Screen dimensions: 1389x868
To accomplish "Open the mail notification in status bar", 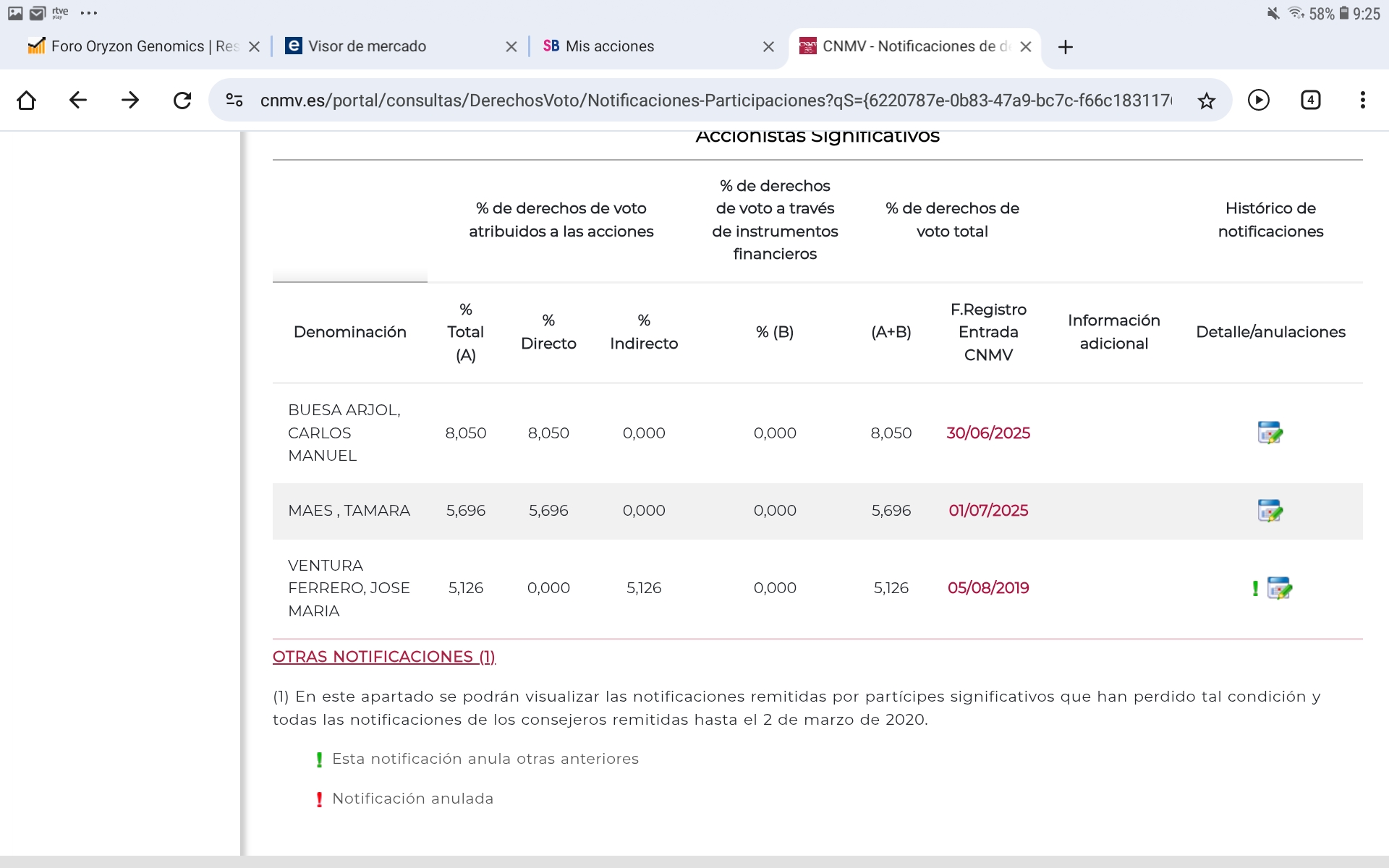I will [x=38, y=13].
